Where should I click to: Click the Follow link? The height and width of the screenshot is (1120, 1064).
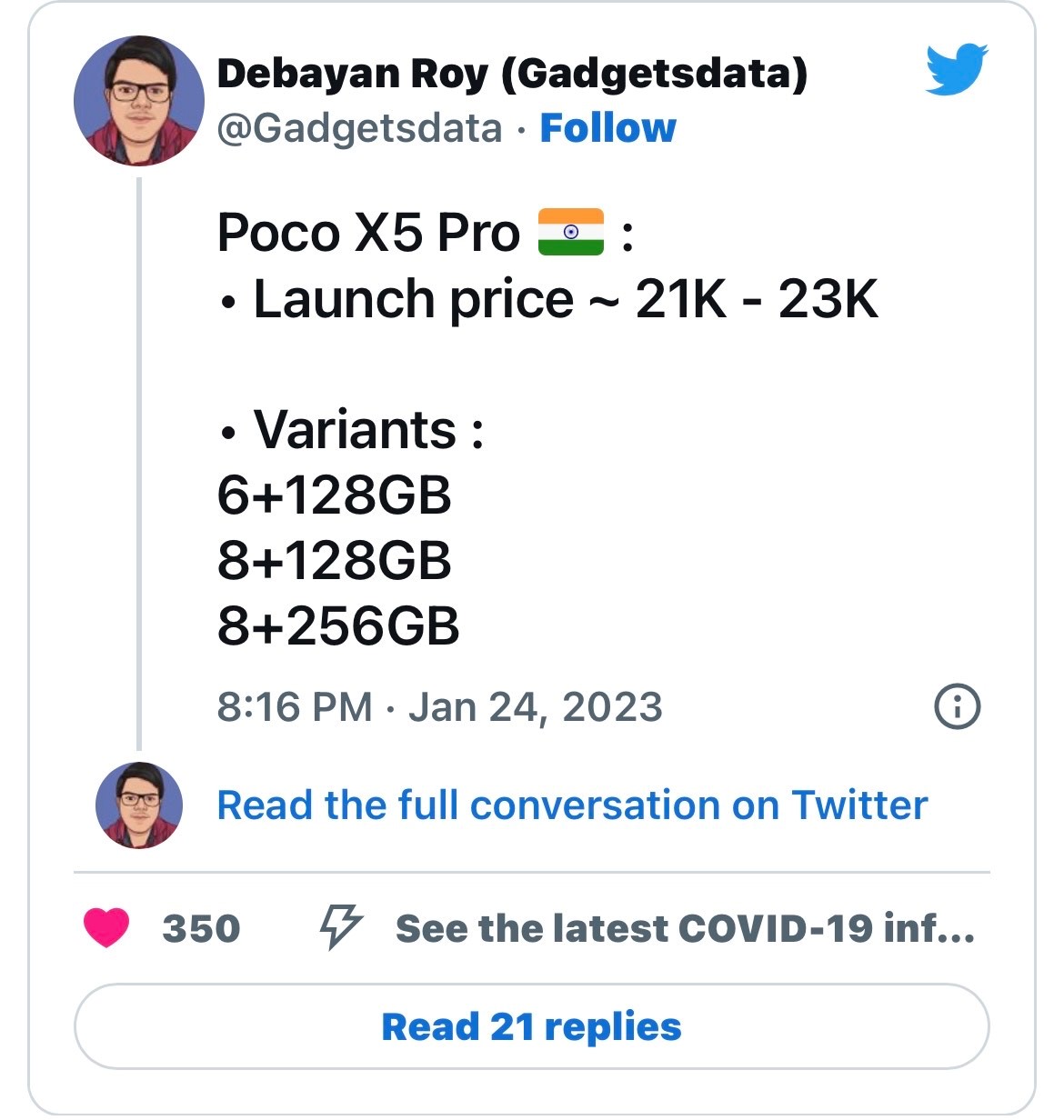pyautogui.click(x=607, y=129)
